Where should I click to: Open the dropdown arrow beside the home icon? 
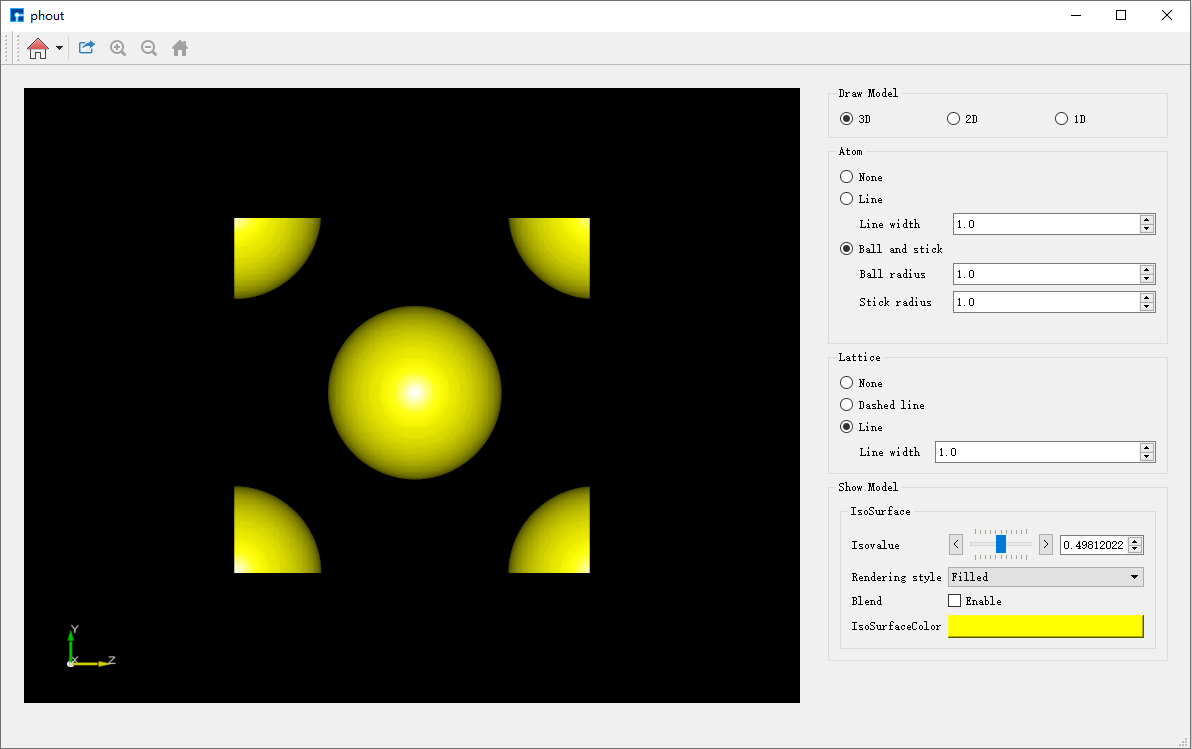(x=59, y=48)
